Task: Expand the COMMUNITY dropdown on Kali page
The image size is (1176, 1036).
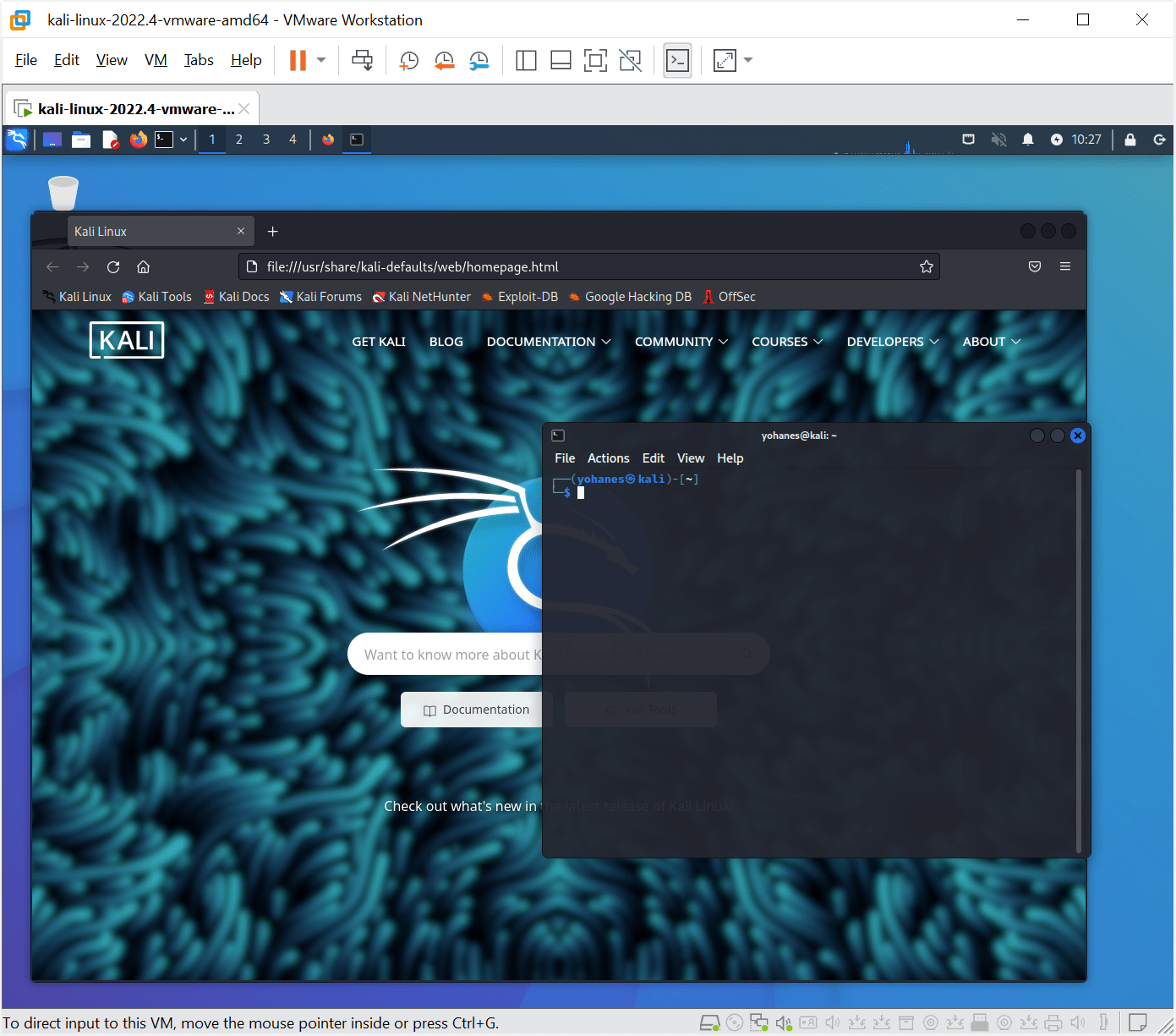Action: (x=681, y=342)
